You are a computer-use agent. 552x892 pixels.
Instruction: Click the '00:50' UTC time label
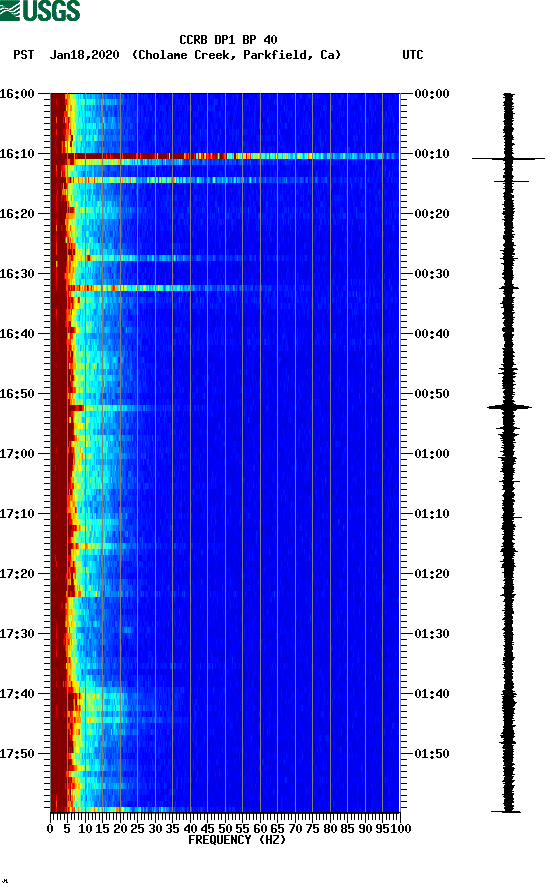point(432,394)
